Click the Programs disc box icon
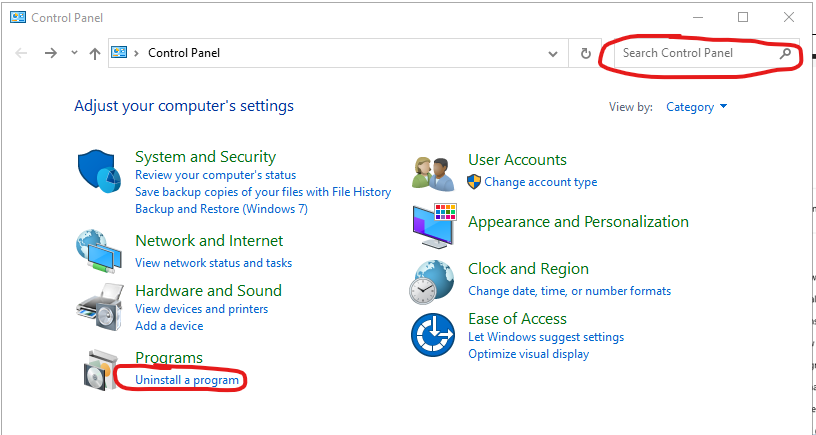Screen dimensions: 816x435 pyautogui.click(x=100, y=370)
